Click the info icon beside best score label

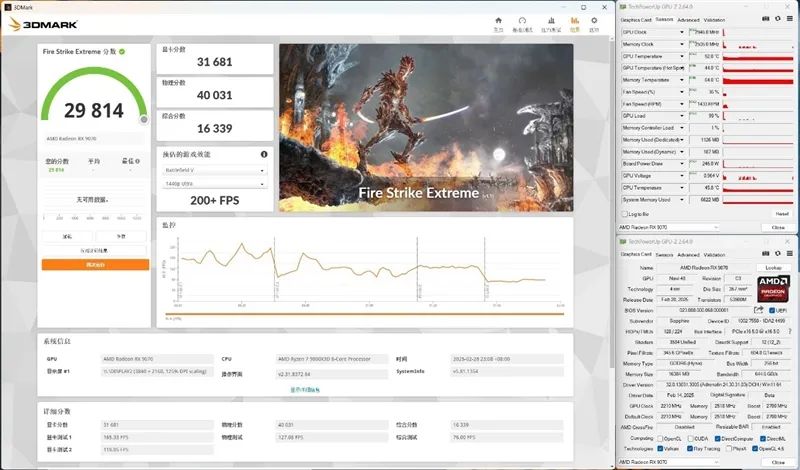pyautogui.click(x=138, y=161)
